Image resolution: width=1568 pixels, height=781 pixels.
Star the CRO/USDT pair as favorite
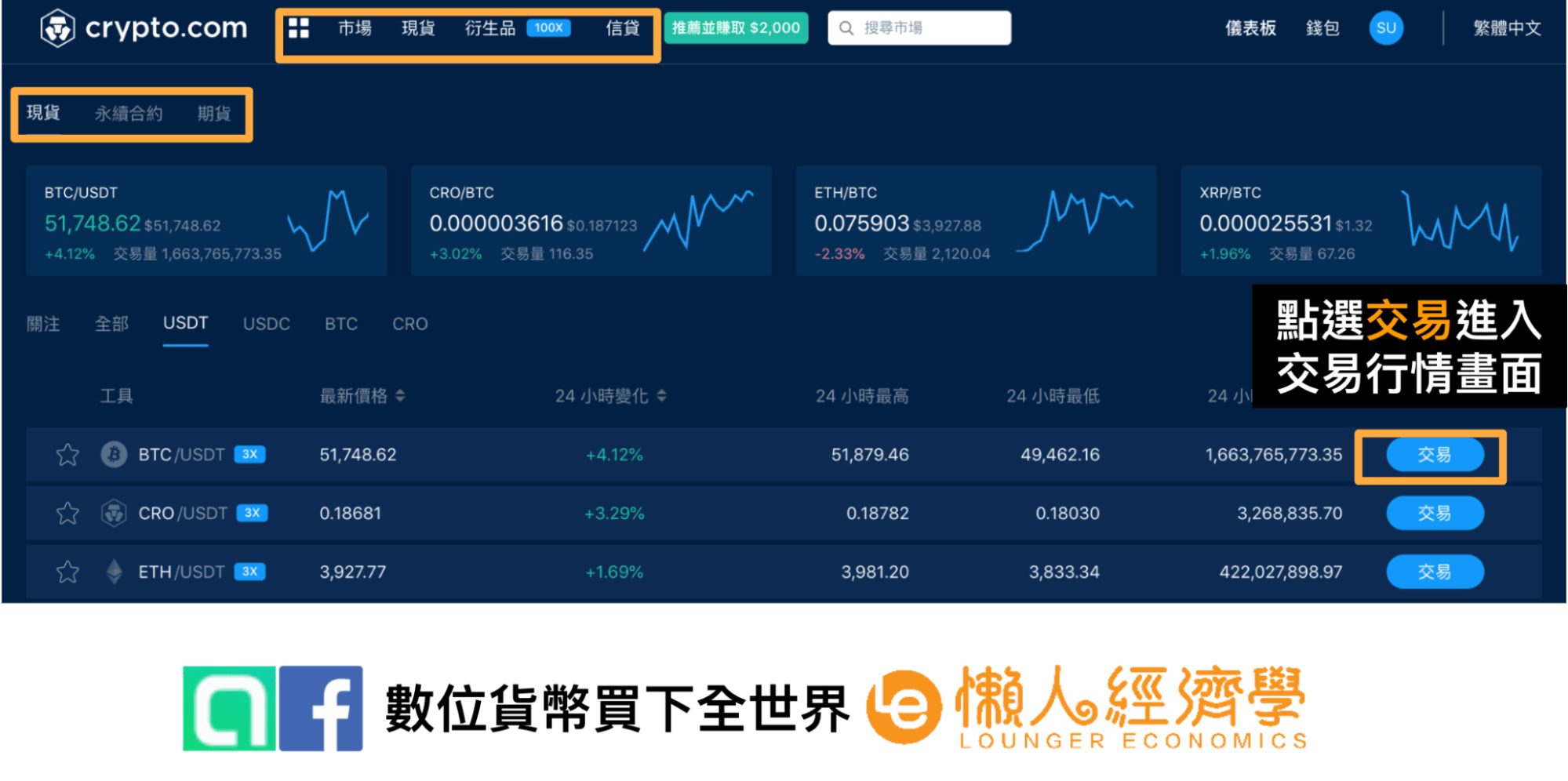[x=68, y=514]
